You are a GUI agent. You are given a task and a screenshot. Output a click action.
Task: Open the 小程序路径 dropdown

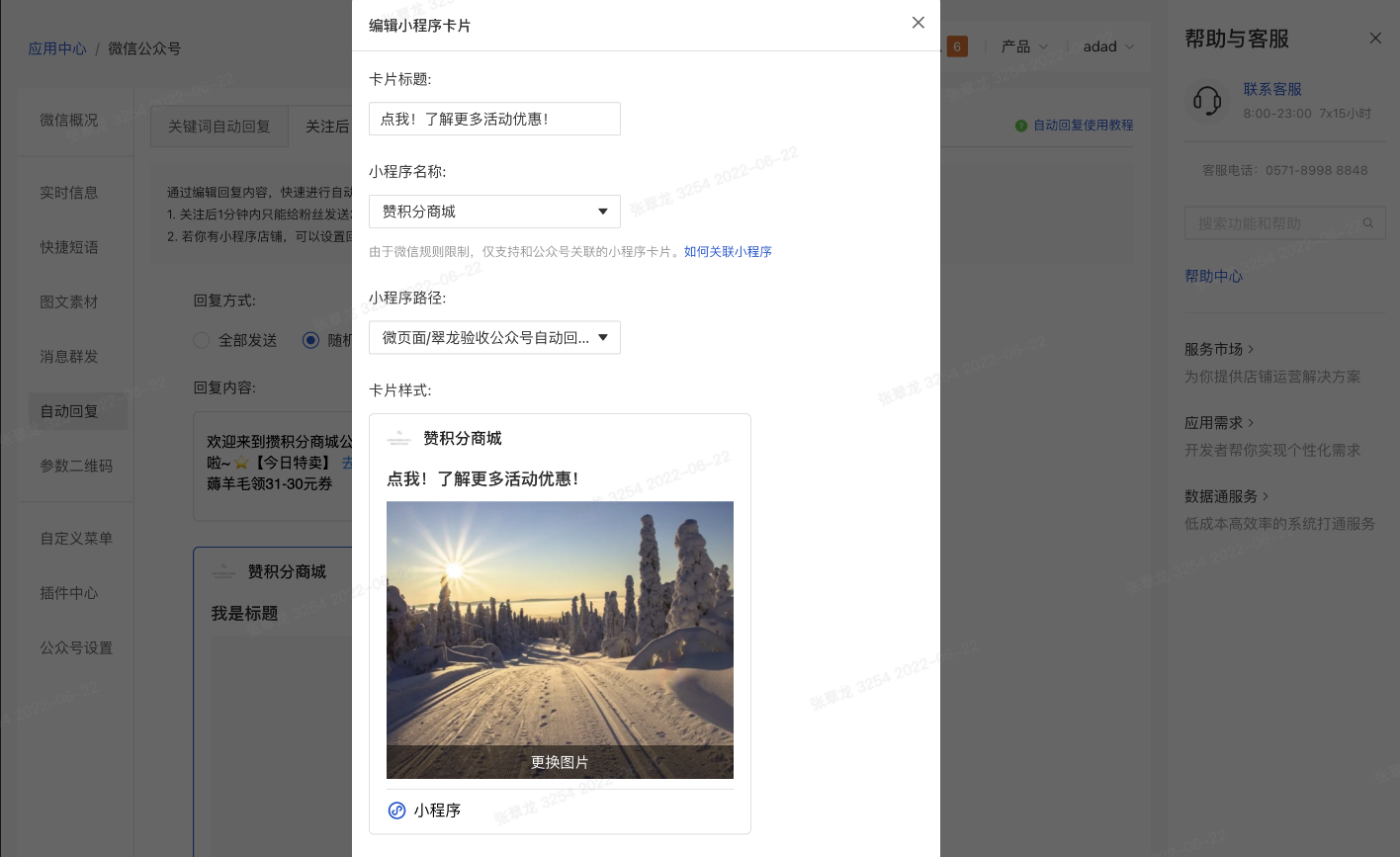point(494,338)
